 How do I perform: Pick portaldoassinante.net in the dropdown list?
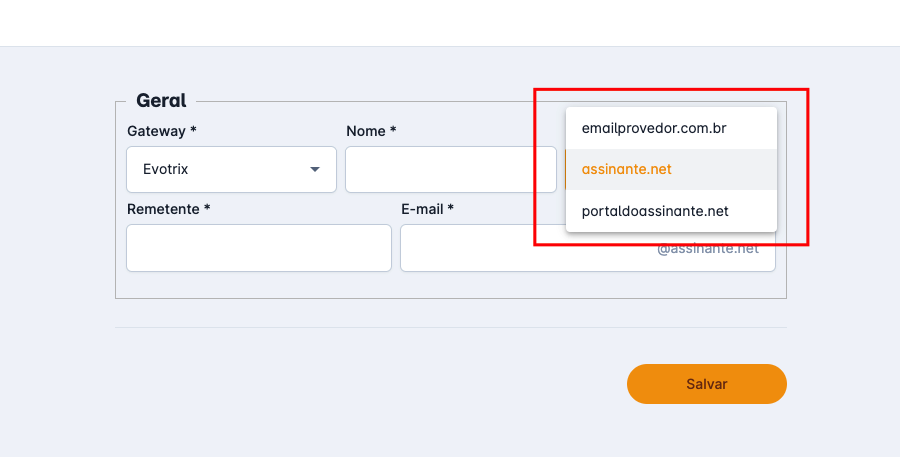[x=655, y=211]
